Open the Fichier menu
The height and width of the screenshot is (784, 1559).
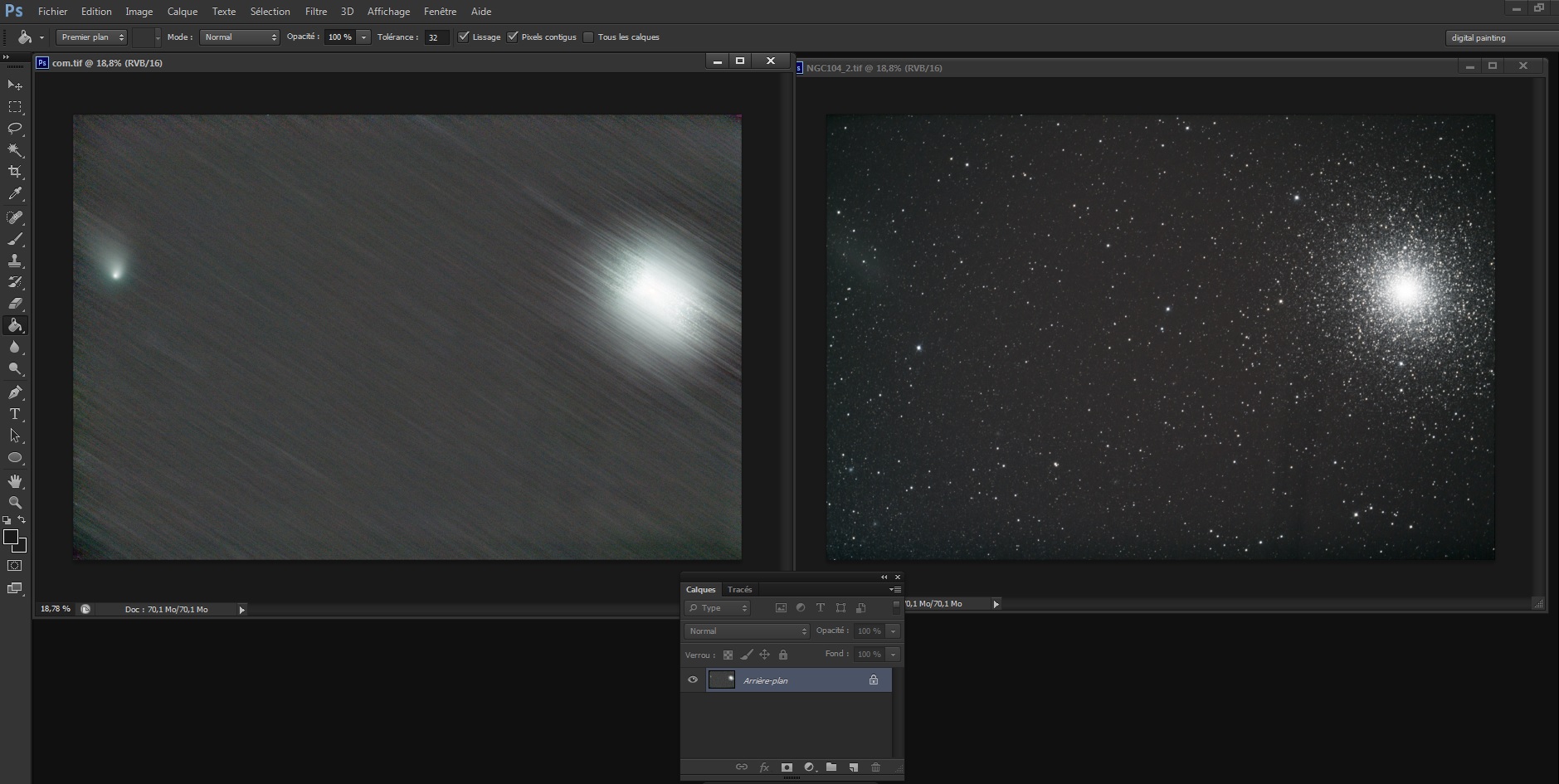(x=52, y=12)
